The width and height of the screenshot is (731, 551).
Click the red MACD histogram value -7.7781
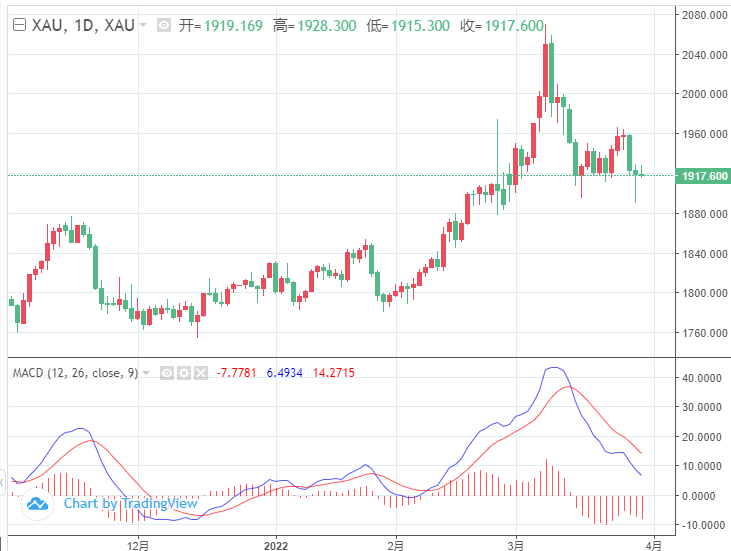pos(236,373)
